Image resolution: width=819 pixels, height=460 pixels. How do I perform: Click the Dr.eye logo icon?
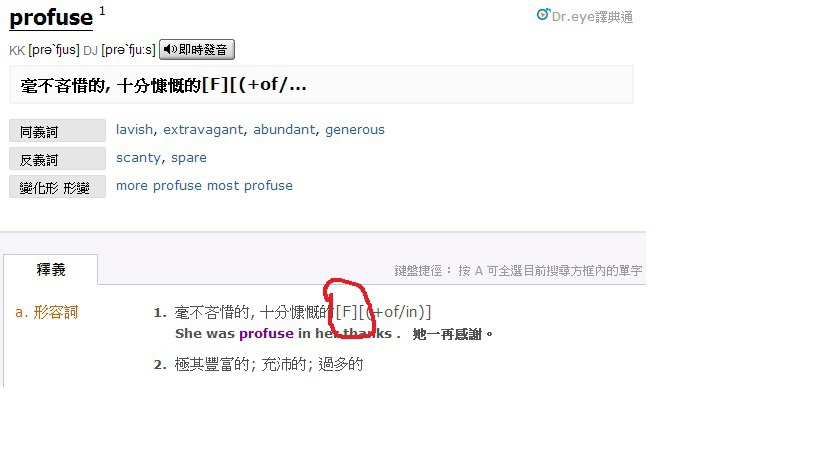pyautogui.click(x=543, y=15)
